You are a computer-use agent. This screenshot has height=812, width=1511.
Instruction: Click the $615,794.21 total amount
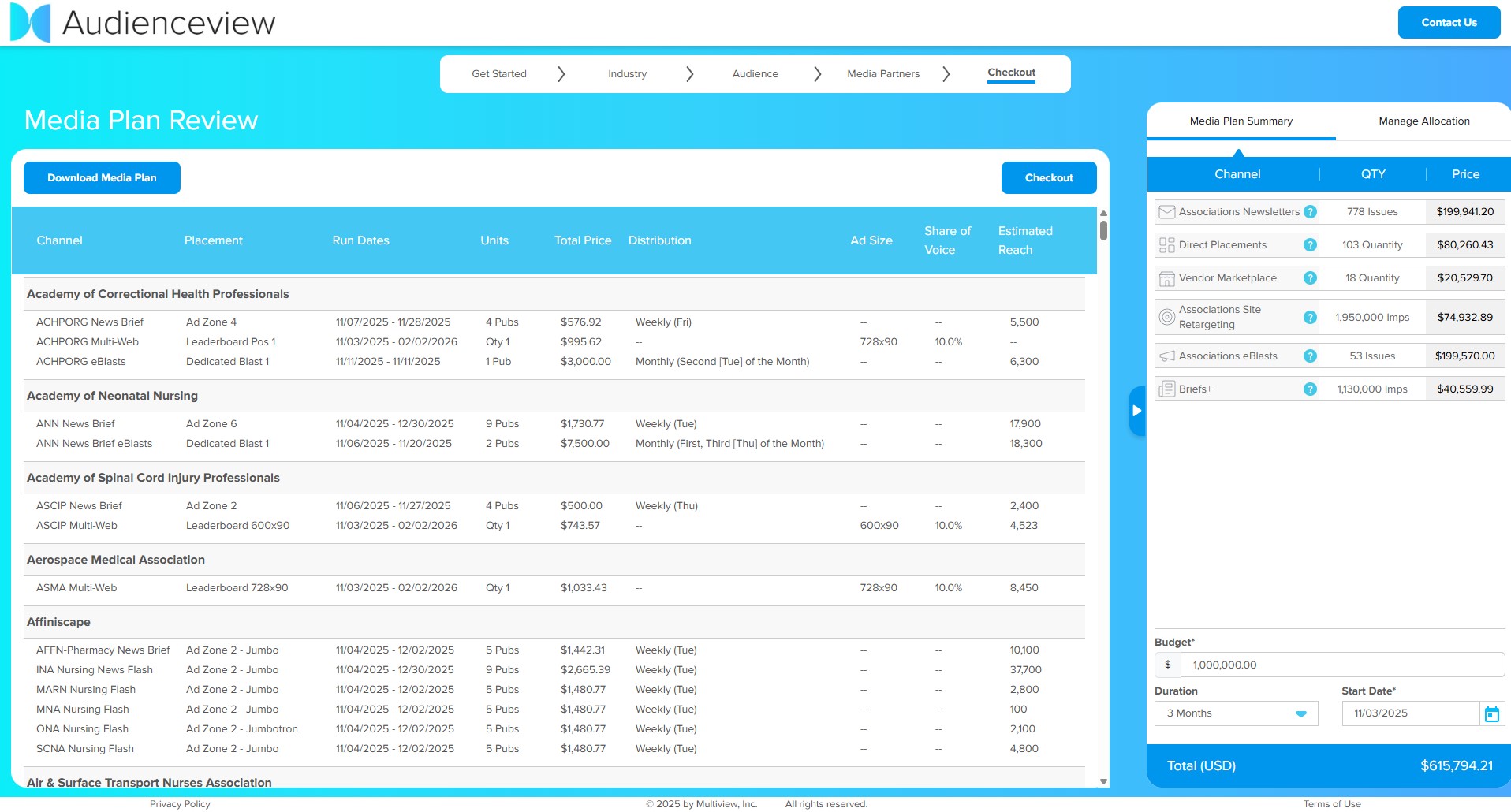point(1457,765)
